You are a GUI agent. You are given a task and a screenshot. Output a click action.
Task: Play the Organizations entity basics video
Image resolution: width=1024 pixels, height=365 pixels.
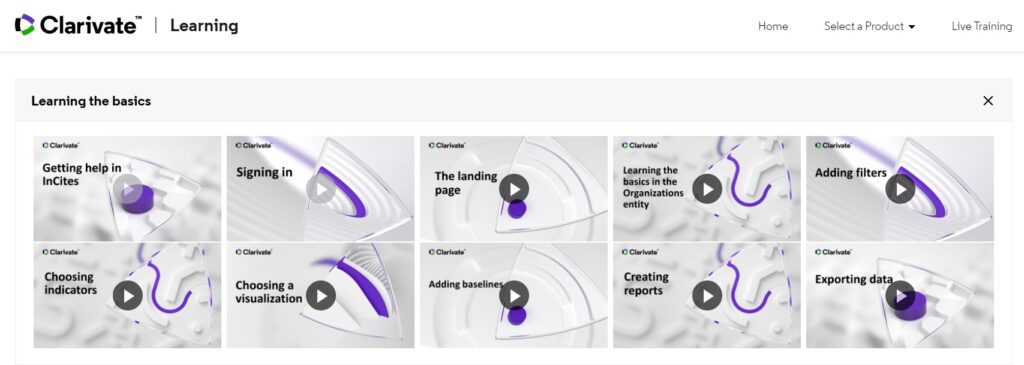(x=707, y=189)
